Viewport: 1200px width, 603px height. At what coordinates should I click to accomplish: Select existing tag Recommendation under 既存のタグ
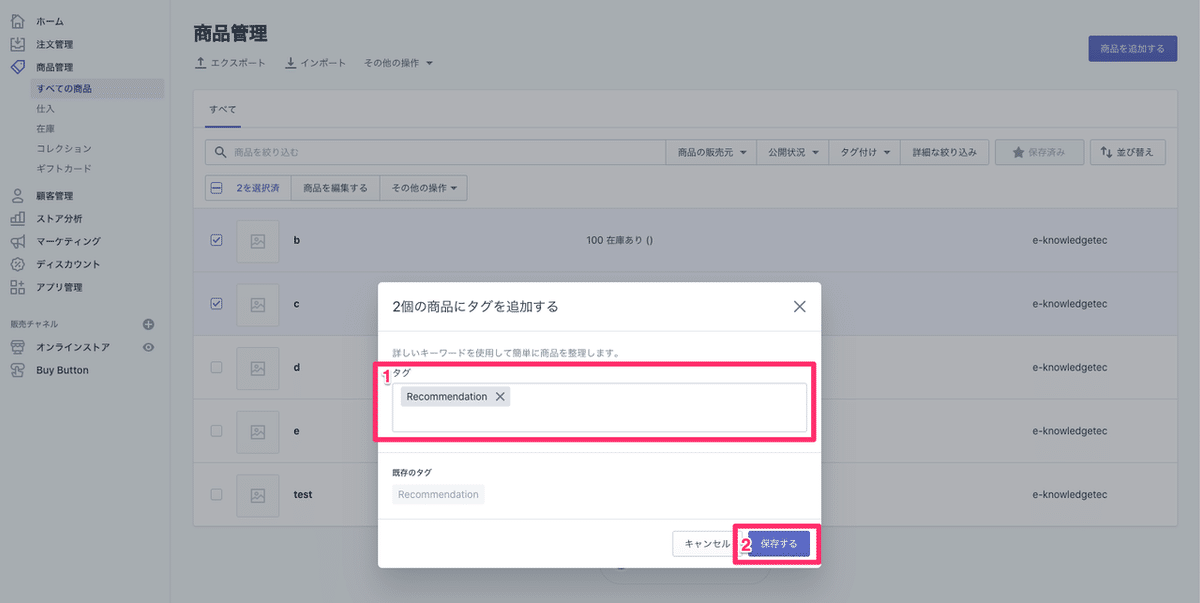pos(438,494)
